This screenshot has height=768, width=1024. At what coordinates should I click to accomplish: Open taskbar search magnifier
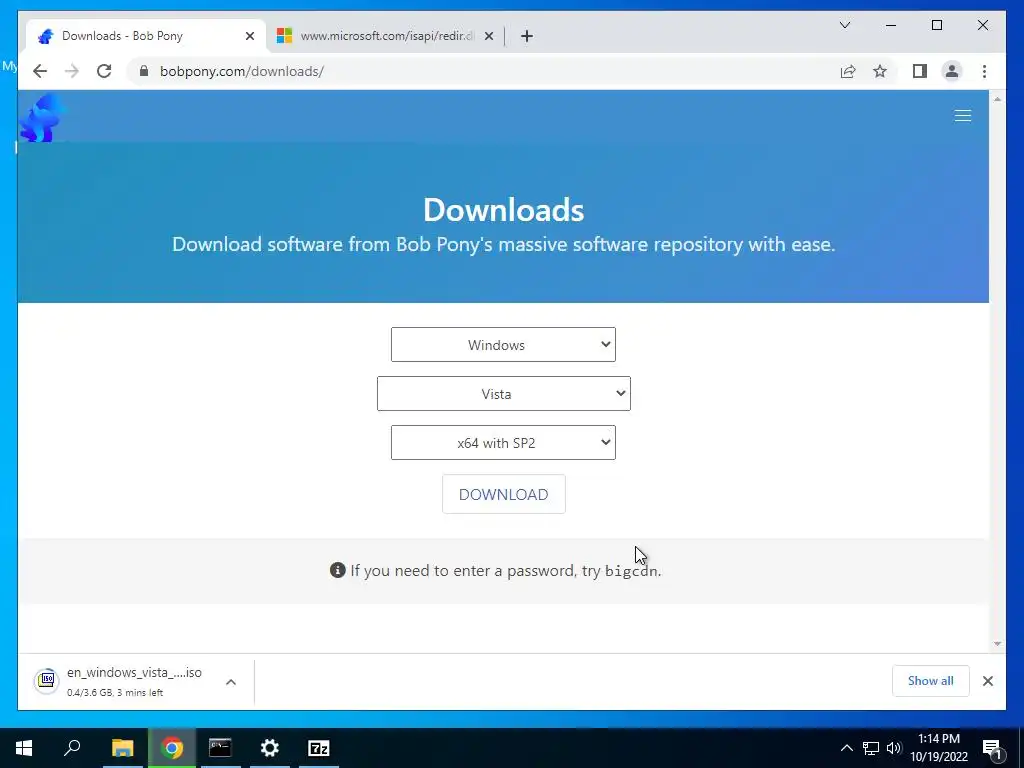72,748
